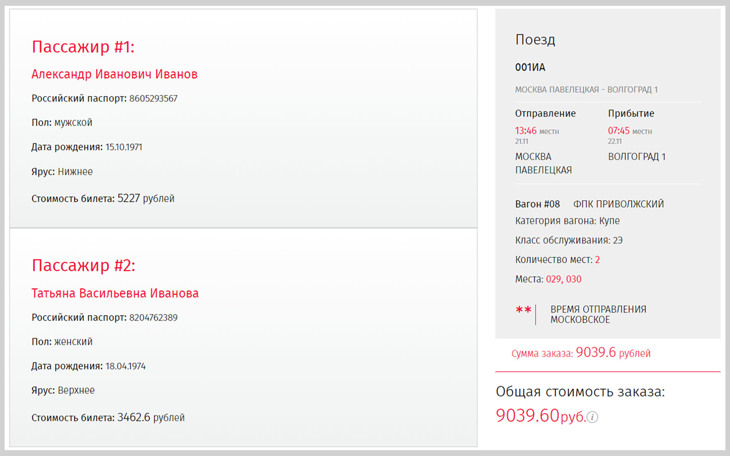Image resolution: width=730 pixels, height=456 pixels.
Task: Click seat numbers 029, 030
Action: tap(563, 279)
